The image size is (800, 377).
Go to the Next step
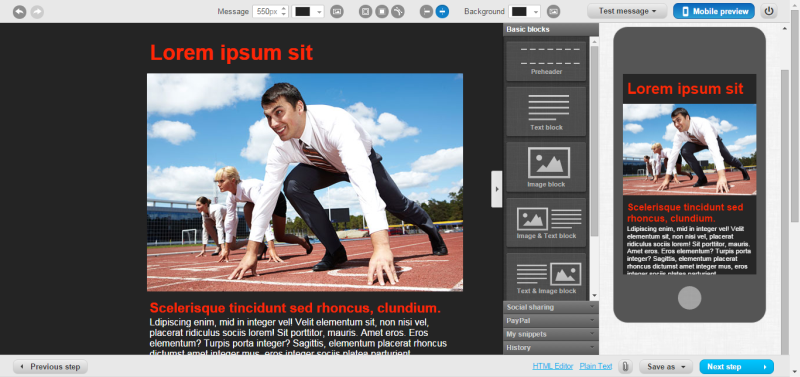(x=736, y=367)
